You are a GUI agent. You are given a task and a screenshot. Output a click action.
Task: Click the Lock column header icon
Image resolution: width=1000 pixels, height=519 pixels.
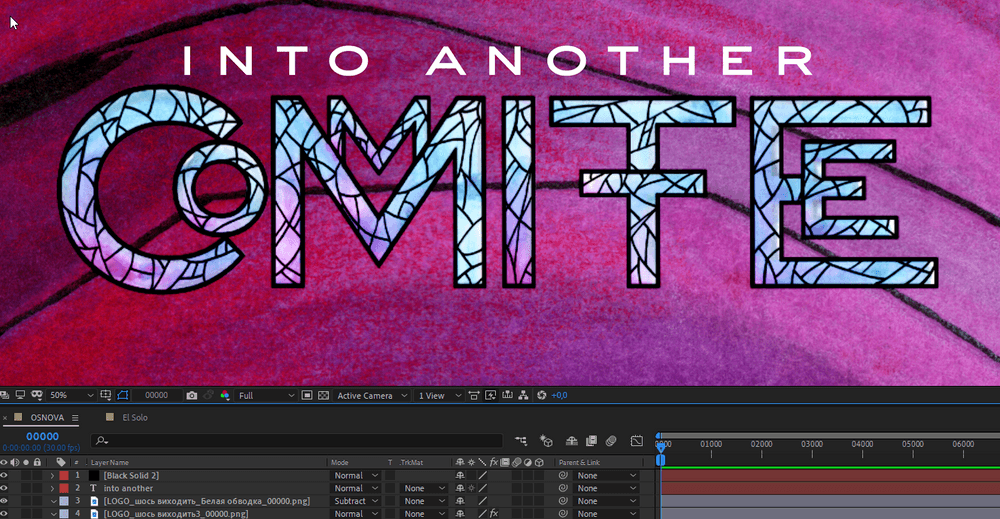37,462
